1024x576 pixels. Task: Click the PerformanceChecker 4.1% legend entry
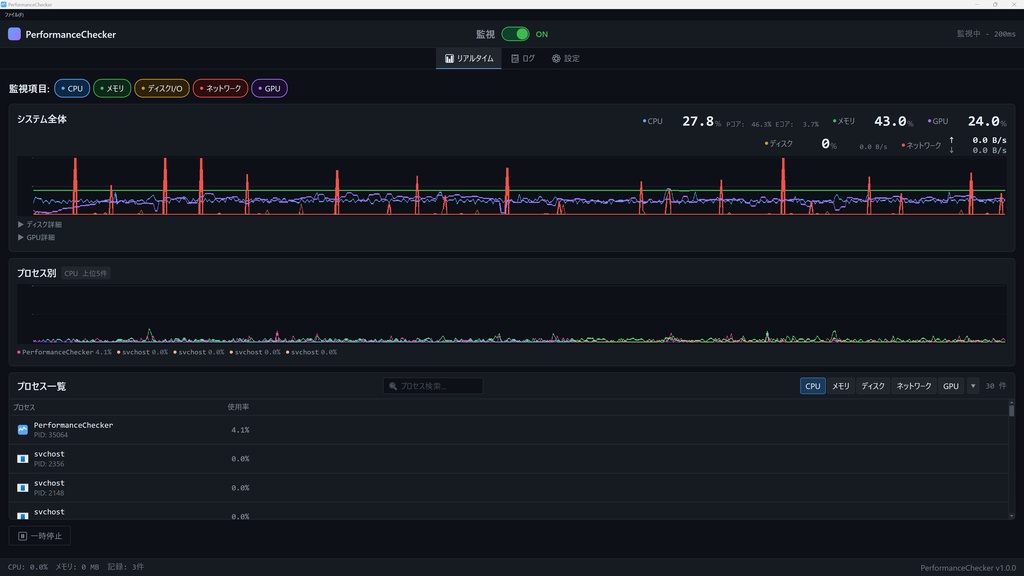click(65, 352)
